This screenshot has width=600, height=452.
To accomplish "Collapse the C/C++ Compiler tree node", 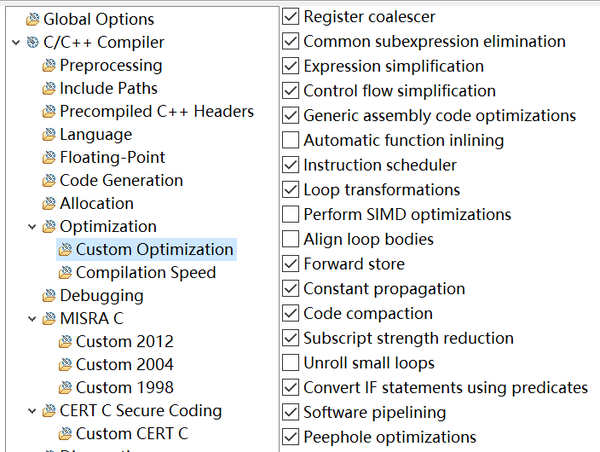I will point(16,42).
